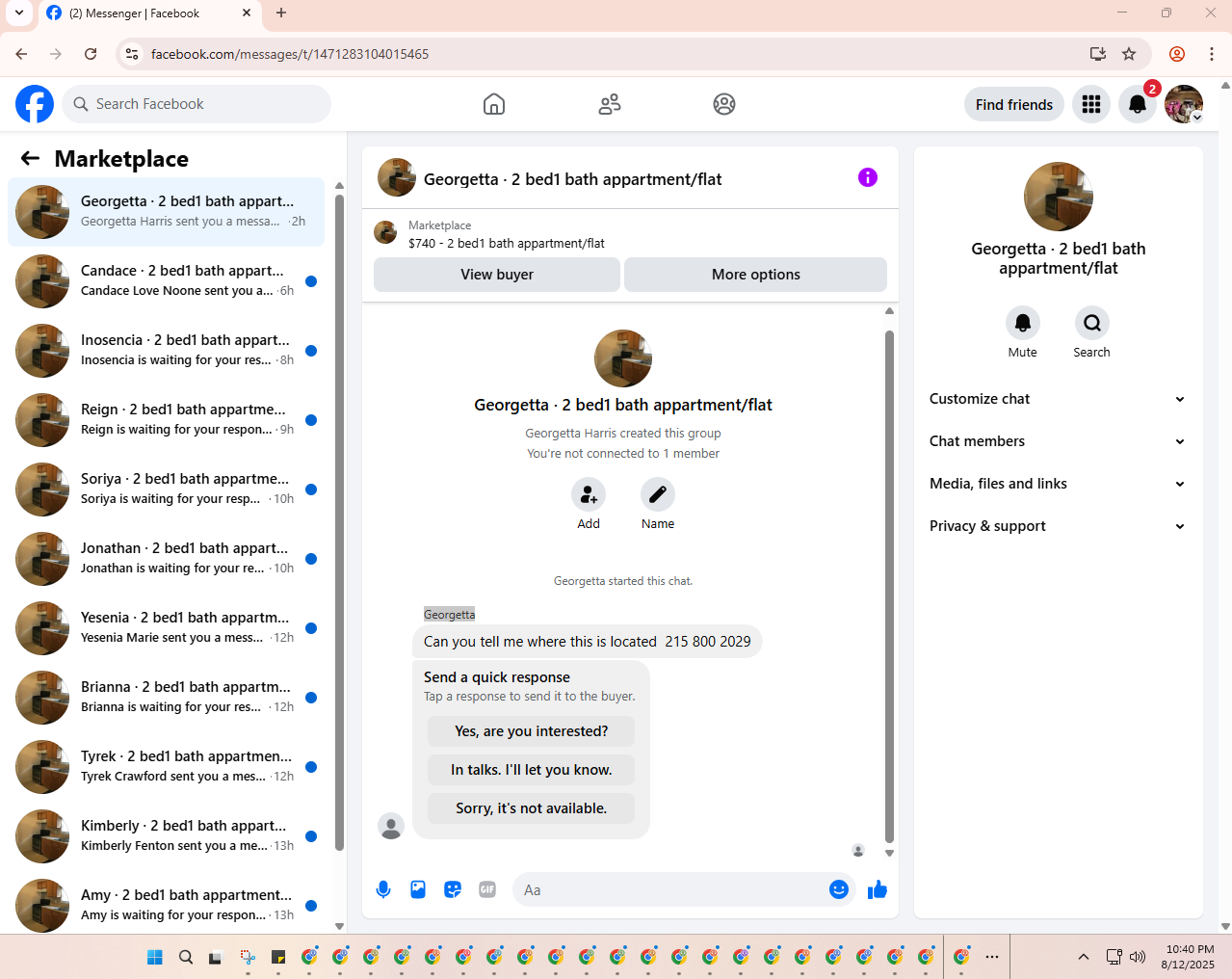Open conversation information purple icon
This screenshot has height=979, width=1232.
pyautogui.click(x=868, y=177)
